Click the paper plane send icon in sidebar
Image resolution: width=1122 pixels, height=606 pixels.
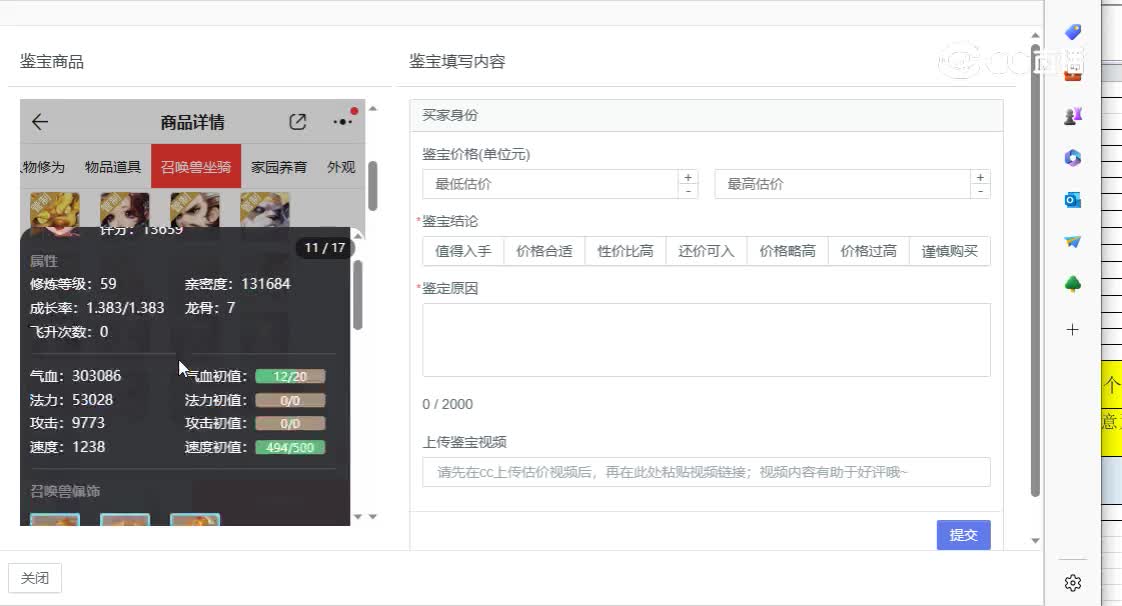coord(1072,241)
